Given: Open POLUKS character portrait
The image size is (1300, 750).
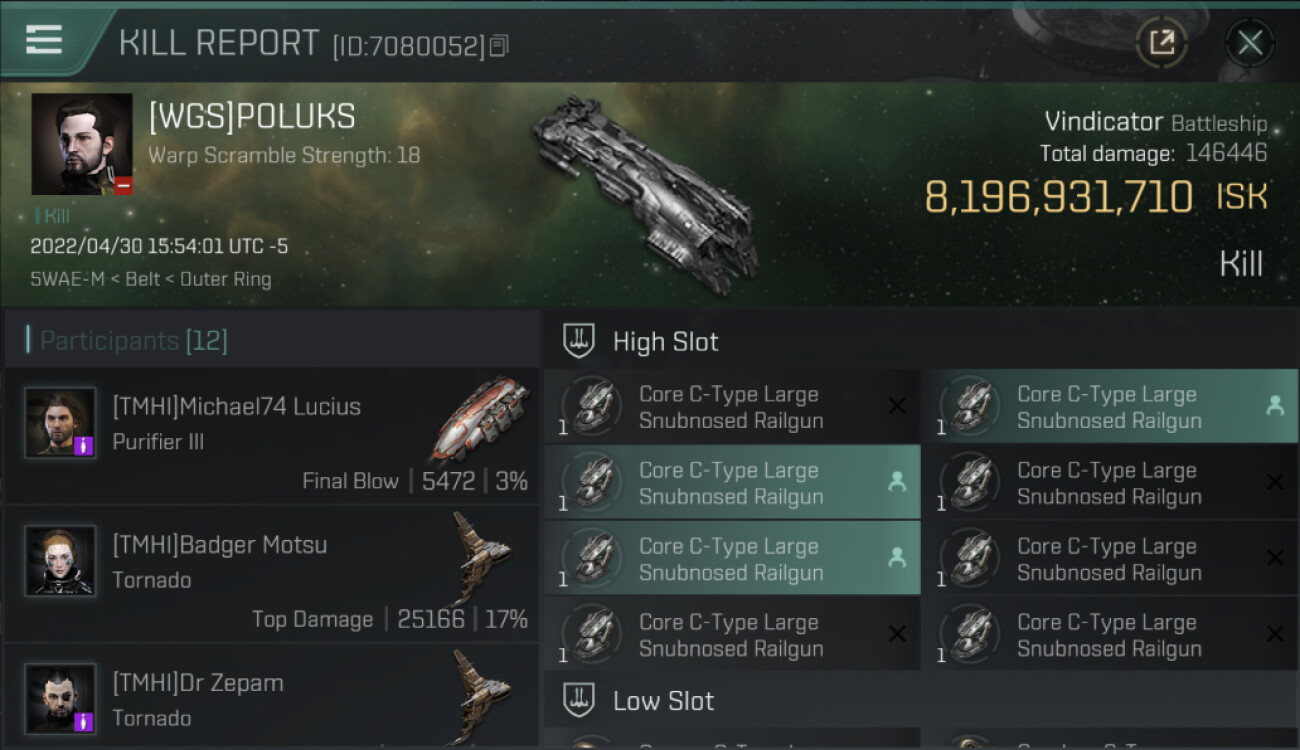Looking at the screenshot, I should pos(82,144).
